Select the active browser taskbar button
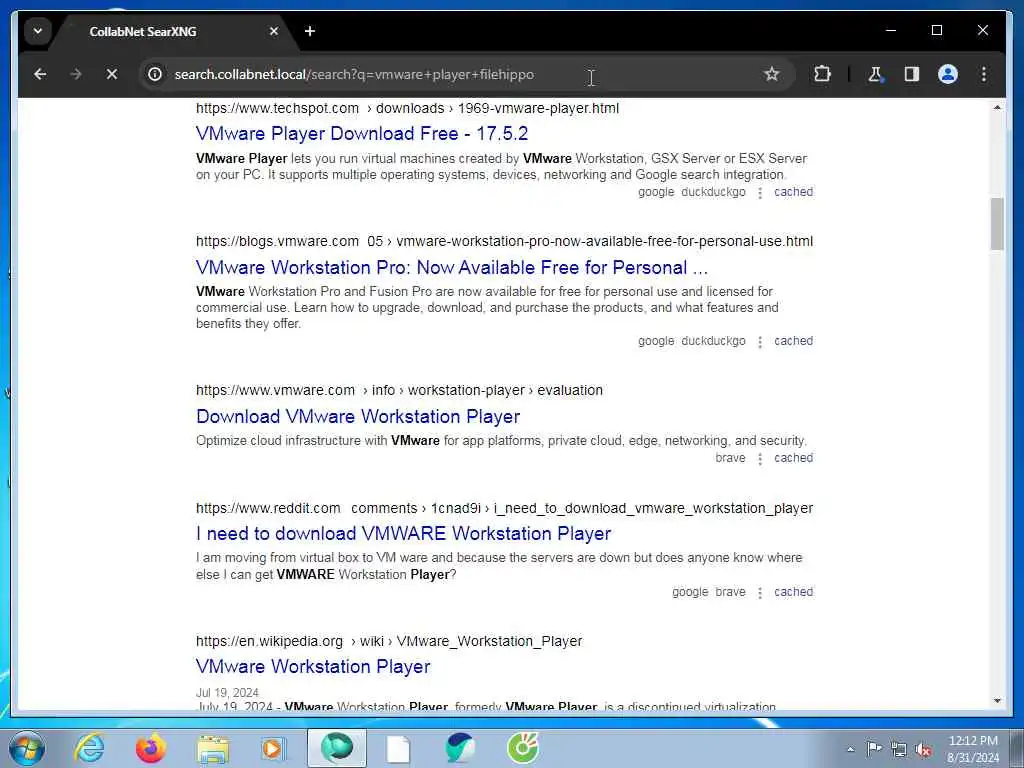This screenshot has height=768, width=1024. 337,748
